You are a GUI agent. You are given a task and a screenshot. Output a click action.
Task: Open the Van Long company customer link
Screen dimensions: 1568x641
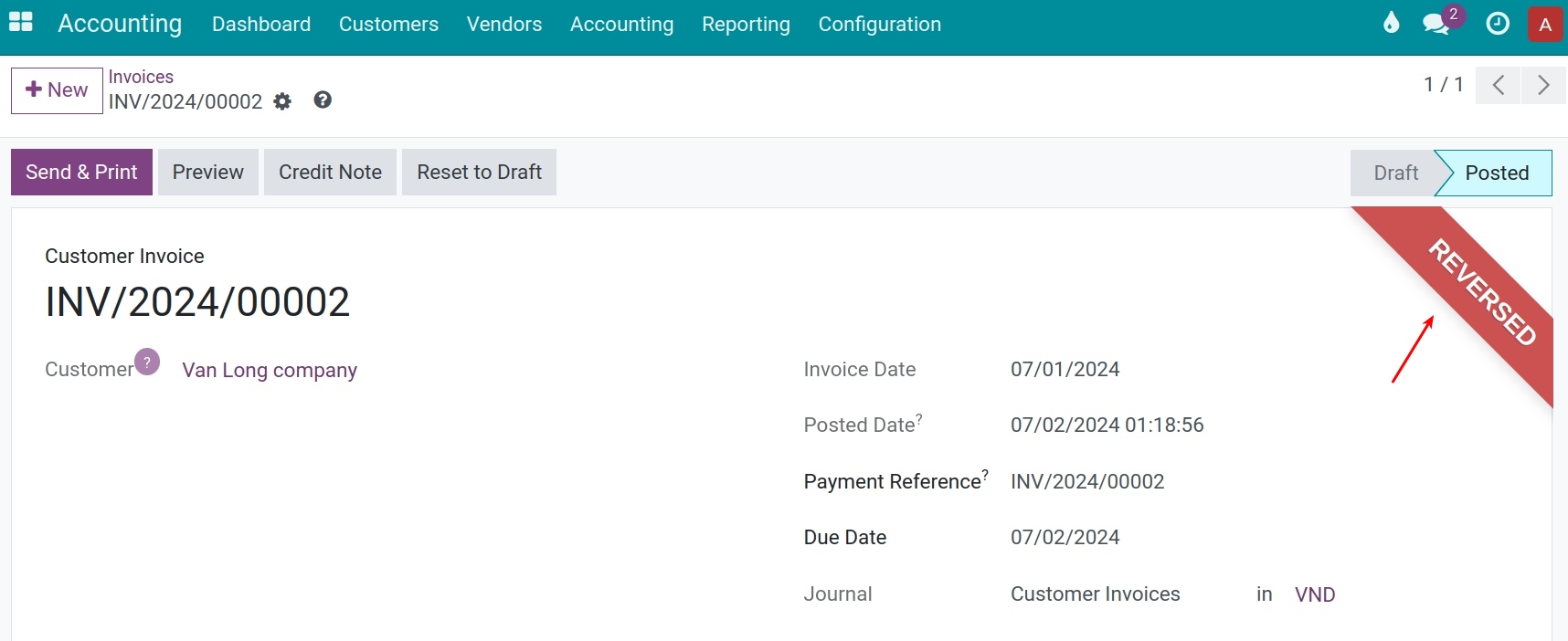pyautogui.click(x=270, y=370)
